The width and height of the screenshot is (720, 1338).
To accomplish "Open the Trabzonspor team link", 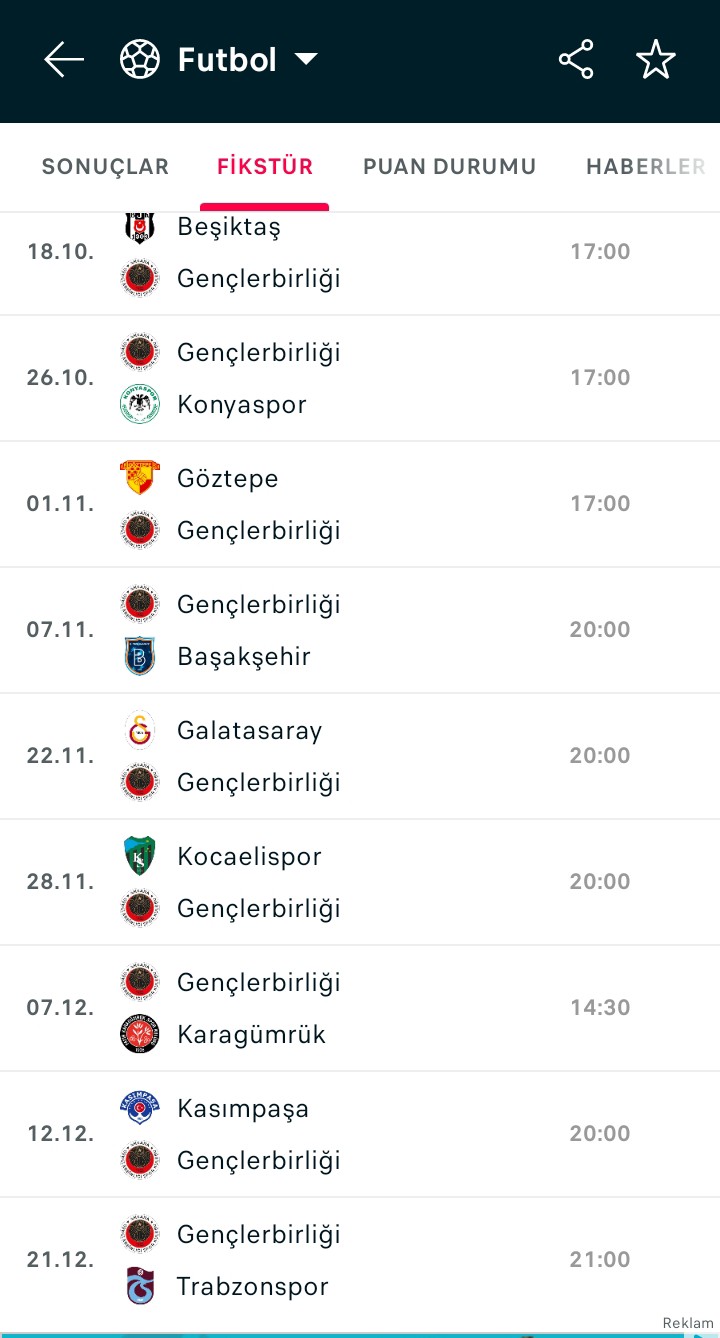I will pos(252,1286).
